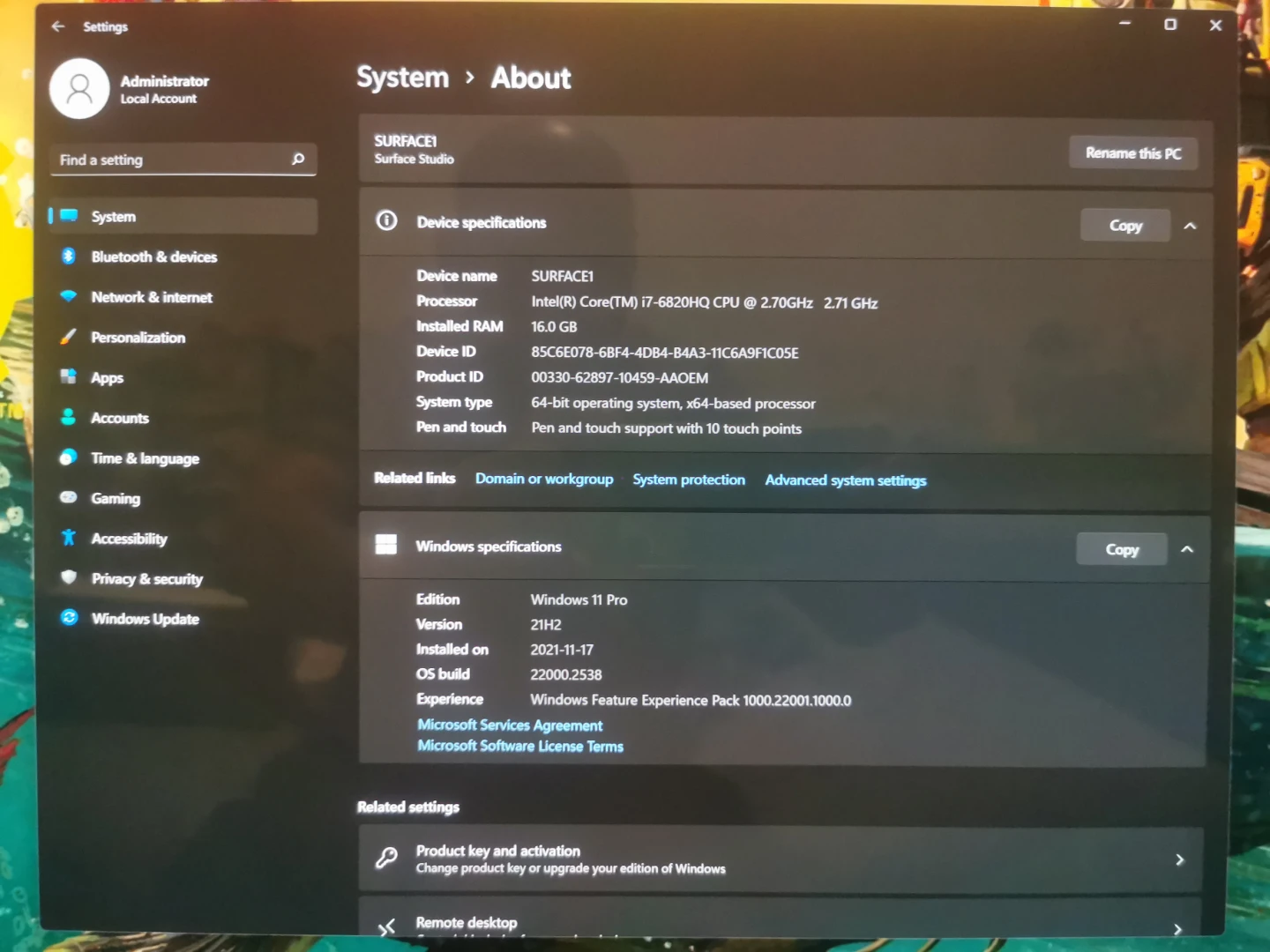The height and width of the screenshot is (952, 1270).
Task: Go to Privacy & security
Action: pyautogui.click(x=183, y=578)
